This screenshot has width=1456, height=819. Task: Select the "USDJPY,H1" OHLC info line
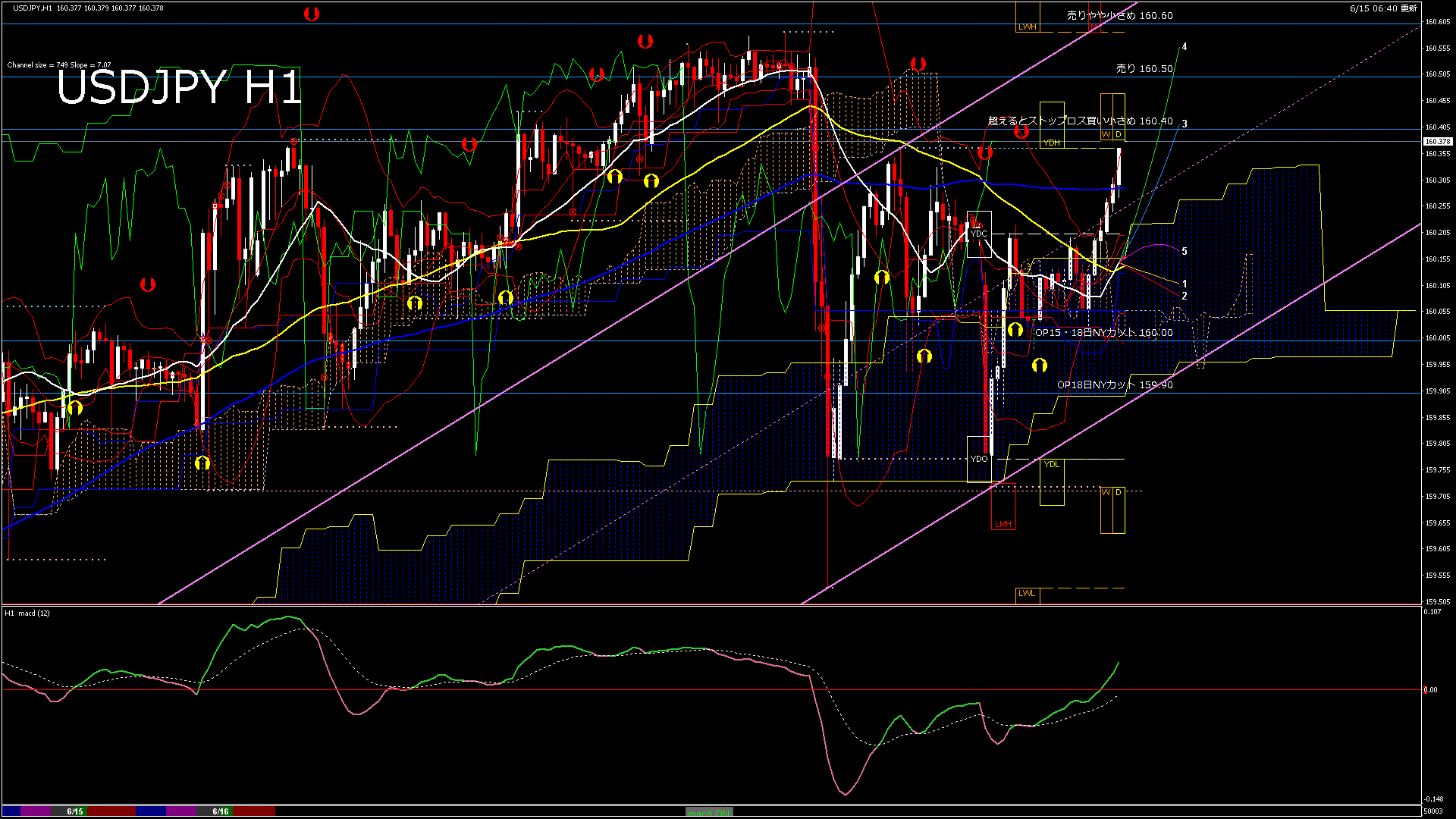point(88,8)
